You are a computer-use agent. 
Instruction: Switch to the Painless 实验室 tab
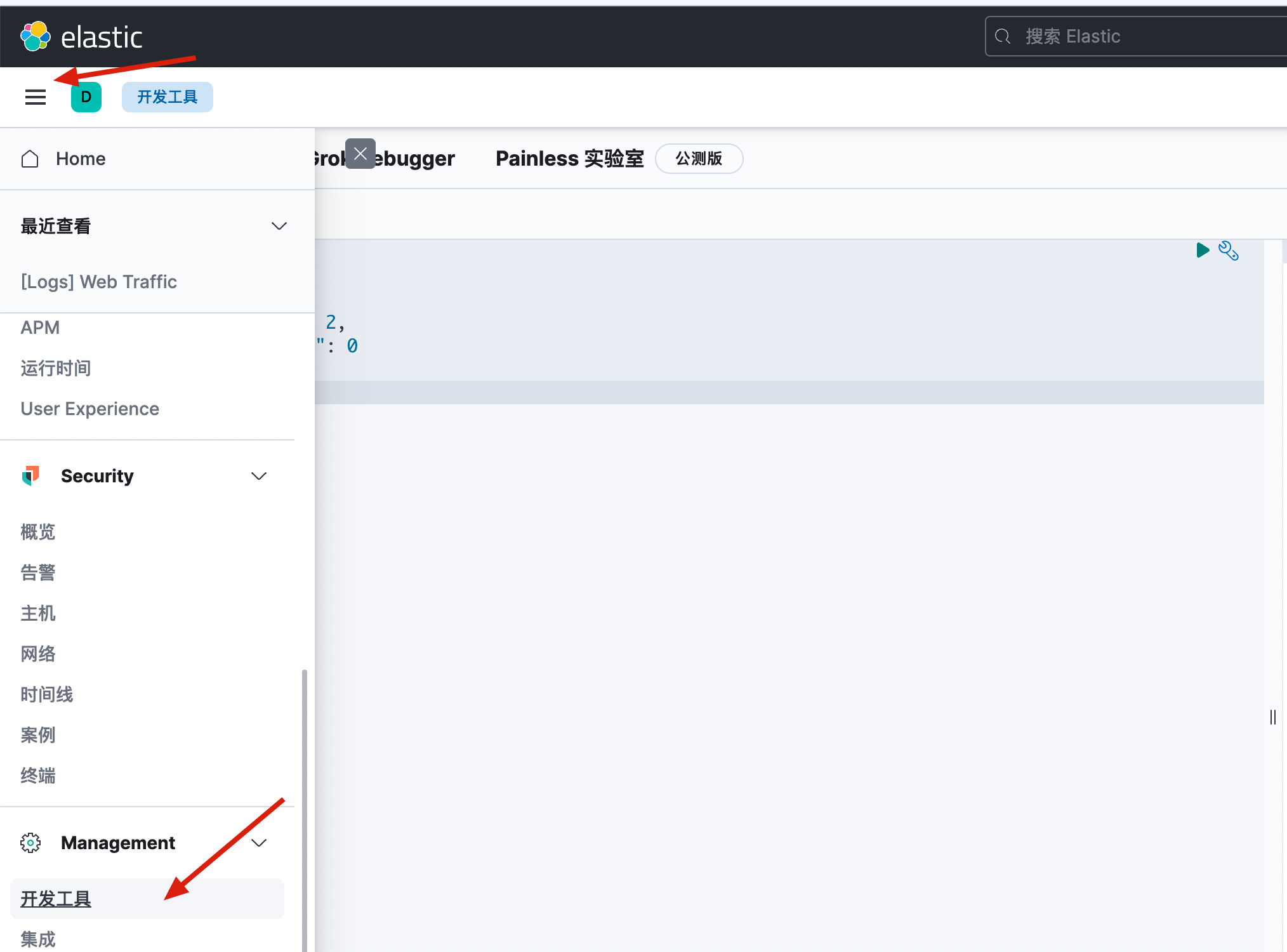pos(569,159)
